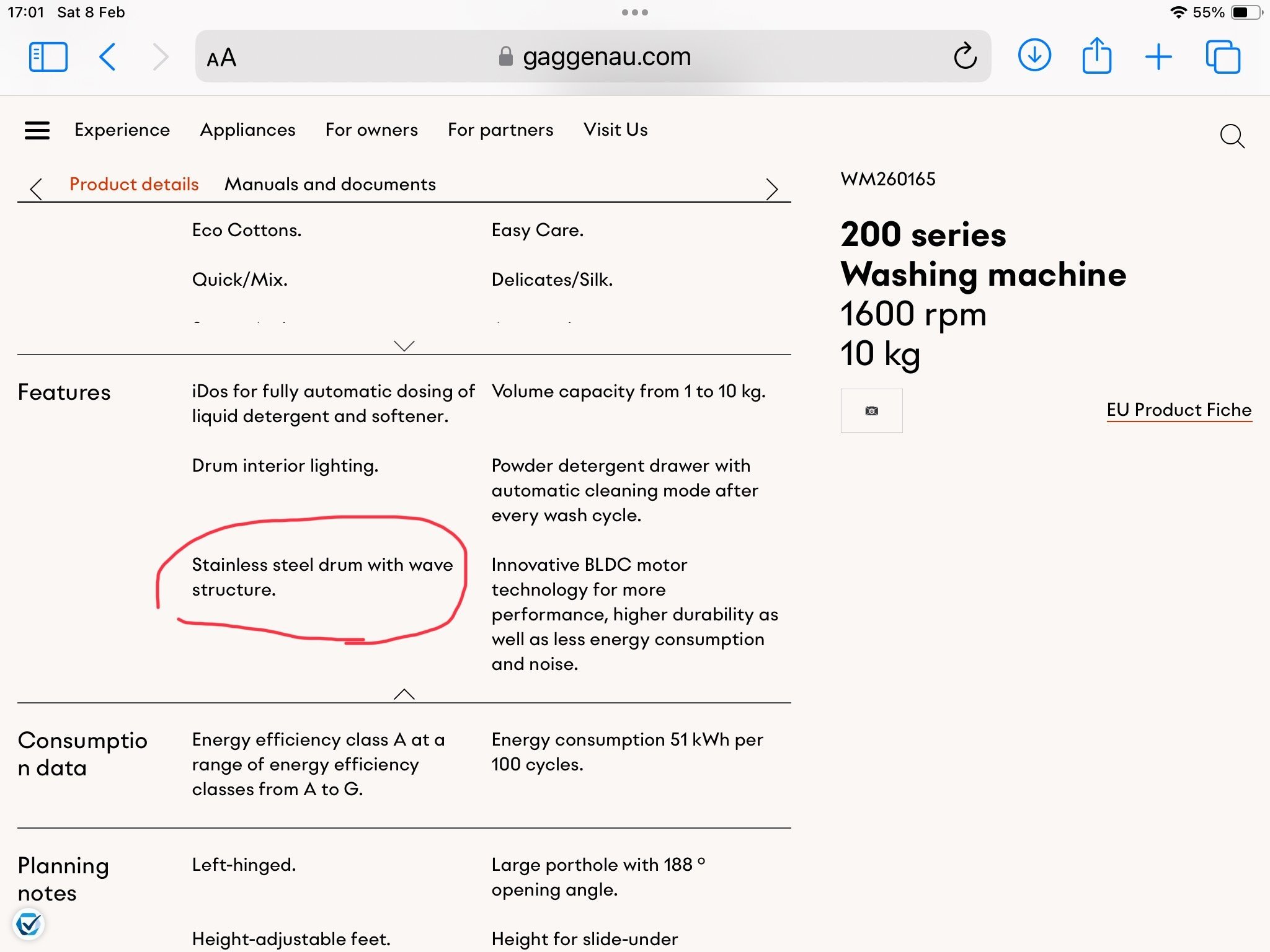Select 'Large porthole with 188° opening angle.'

tap(599, 877)
